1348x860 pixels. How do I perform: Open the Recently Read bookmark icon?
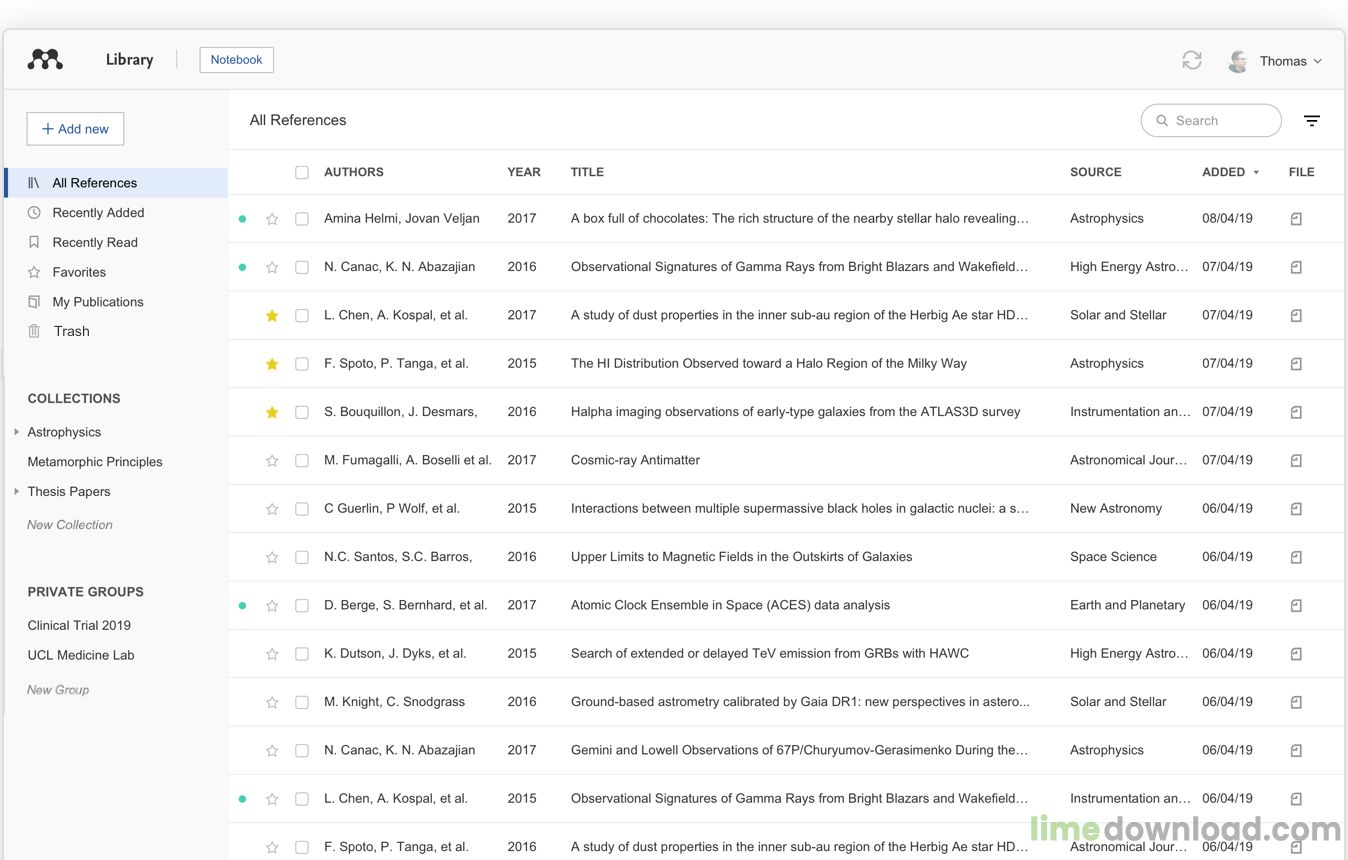34,242
